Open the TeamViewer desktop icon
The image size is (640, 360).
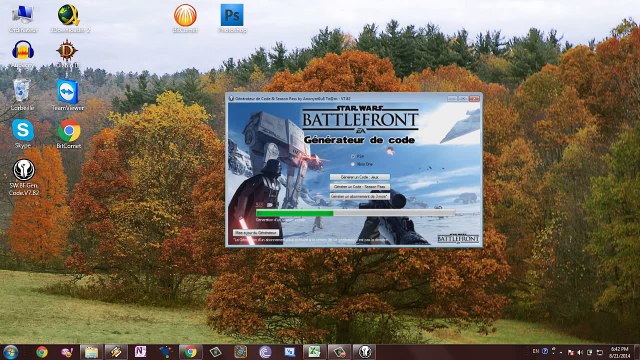(68, 95)
